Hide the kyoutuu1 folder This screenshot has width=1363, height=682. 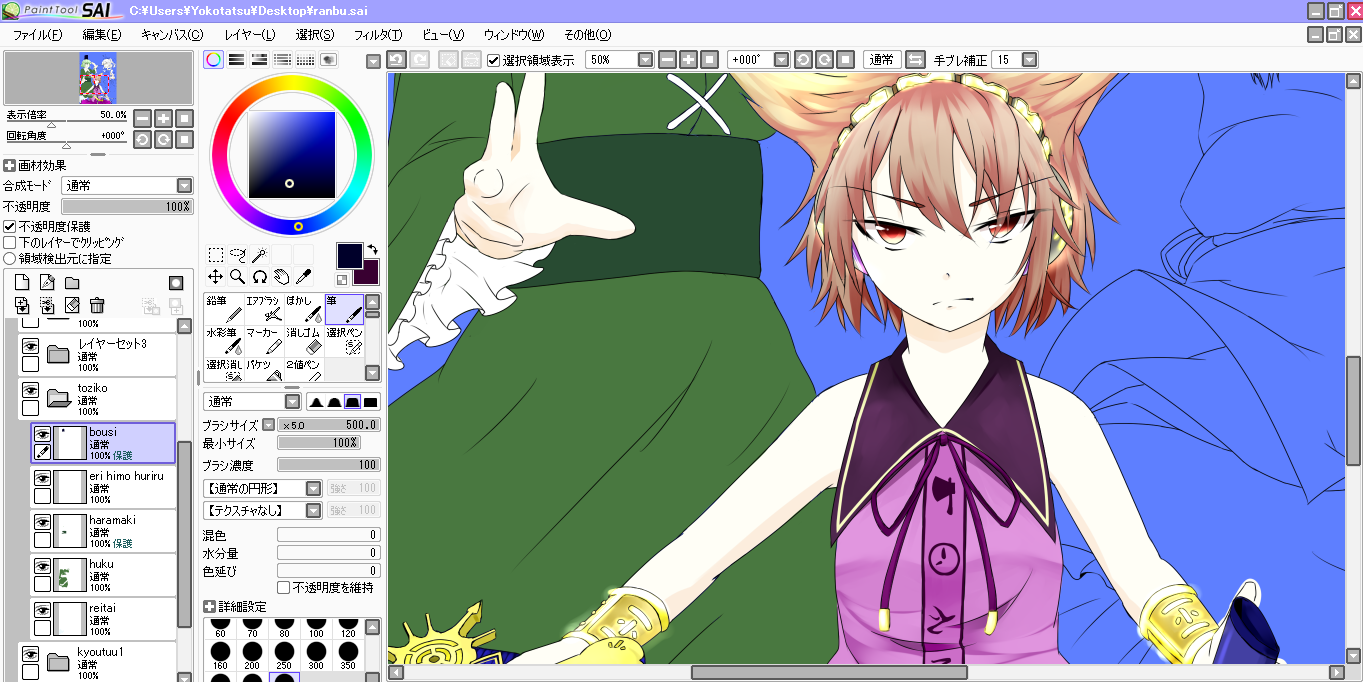(30, 654)
